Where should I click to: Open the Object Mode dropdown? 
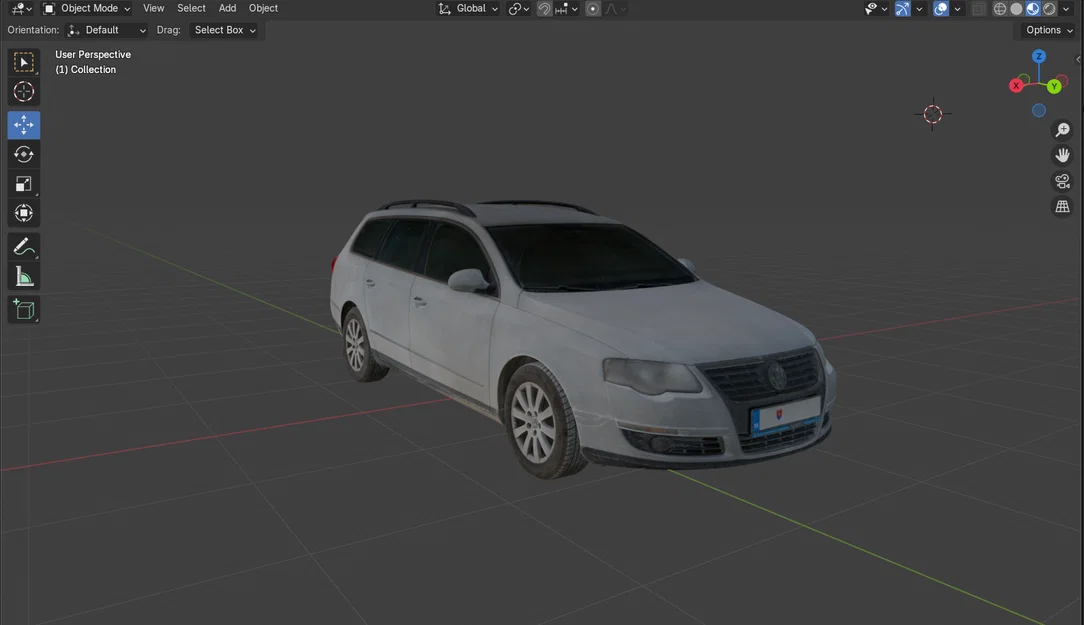point(88,8)
